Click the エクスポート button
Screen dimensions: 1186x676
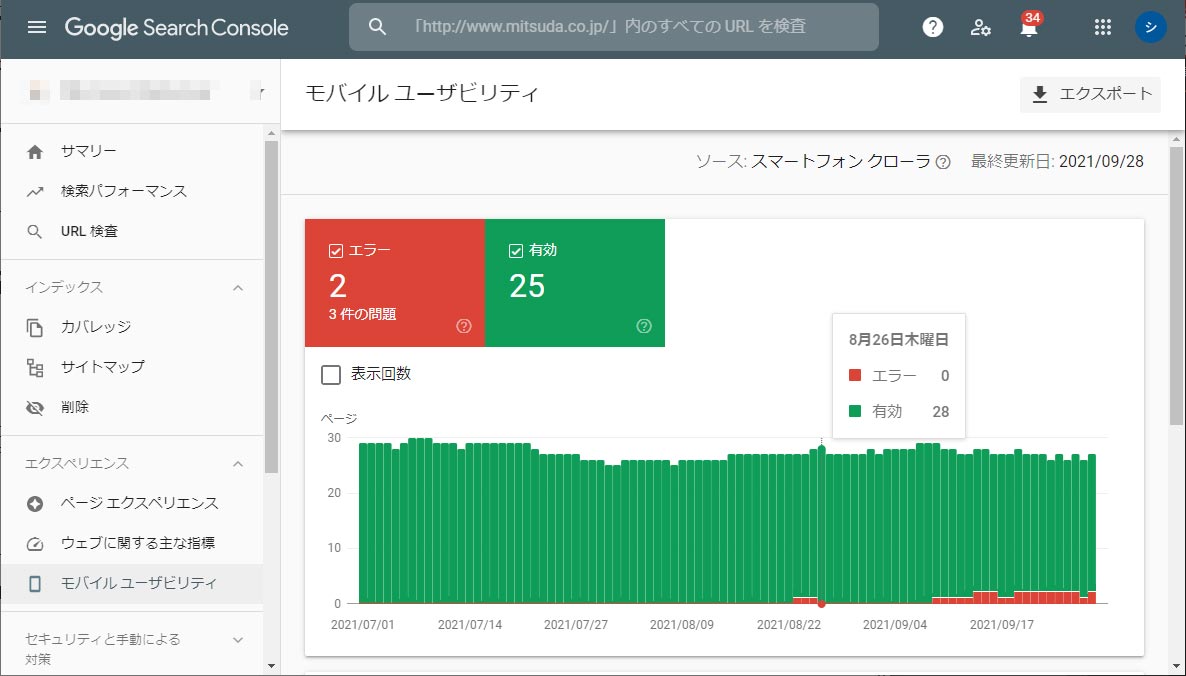1090,94
